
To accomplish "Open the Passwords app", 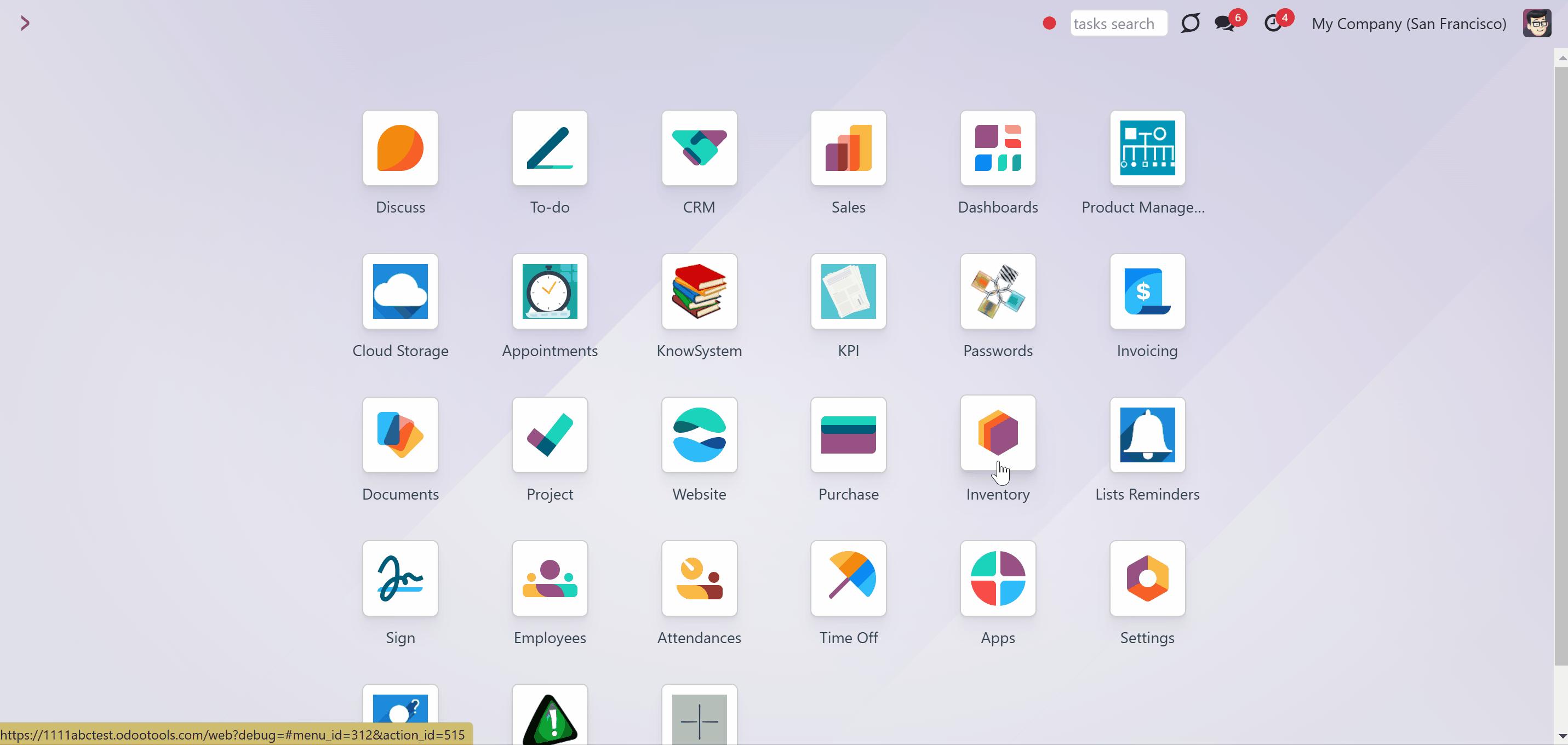I will coord(998,291).
